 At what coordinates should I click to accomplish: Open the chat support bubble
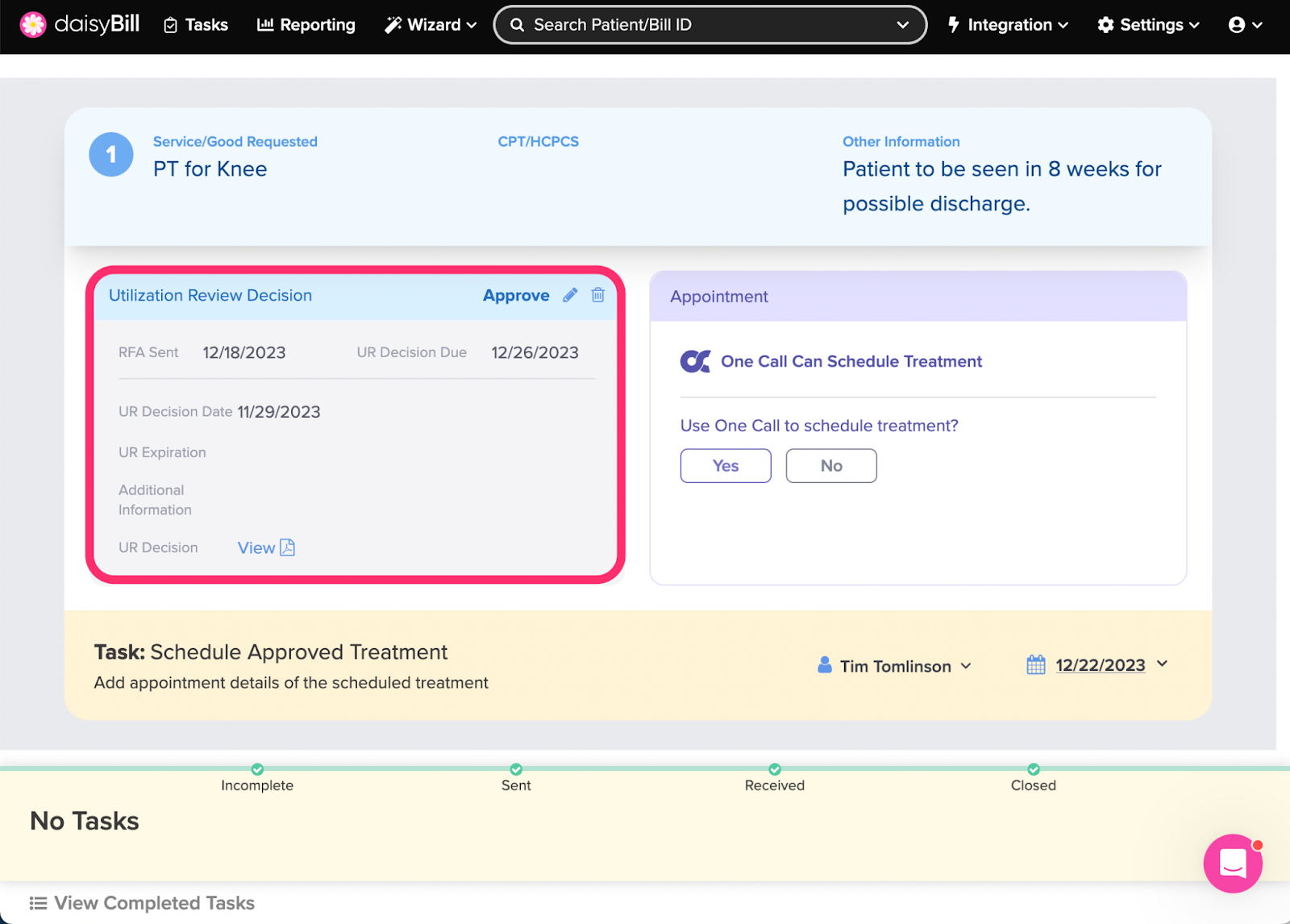tap(1232, 864)
